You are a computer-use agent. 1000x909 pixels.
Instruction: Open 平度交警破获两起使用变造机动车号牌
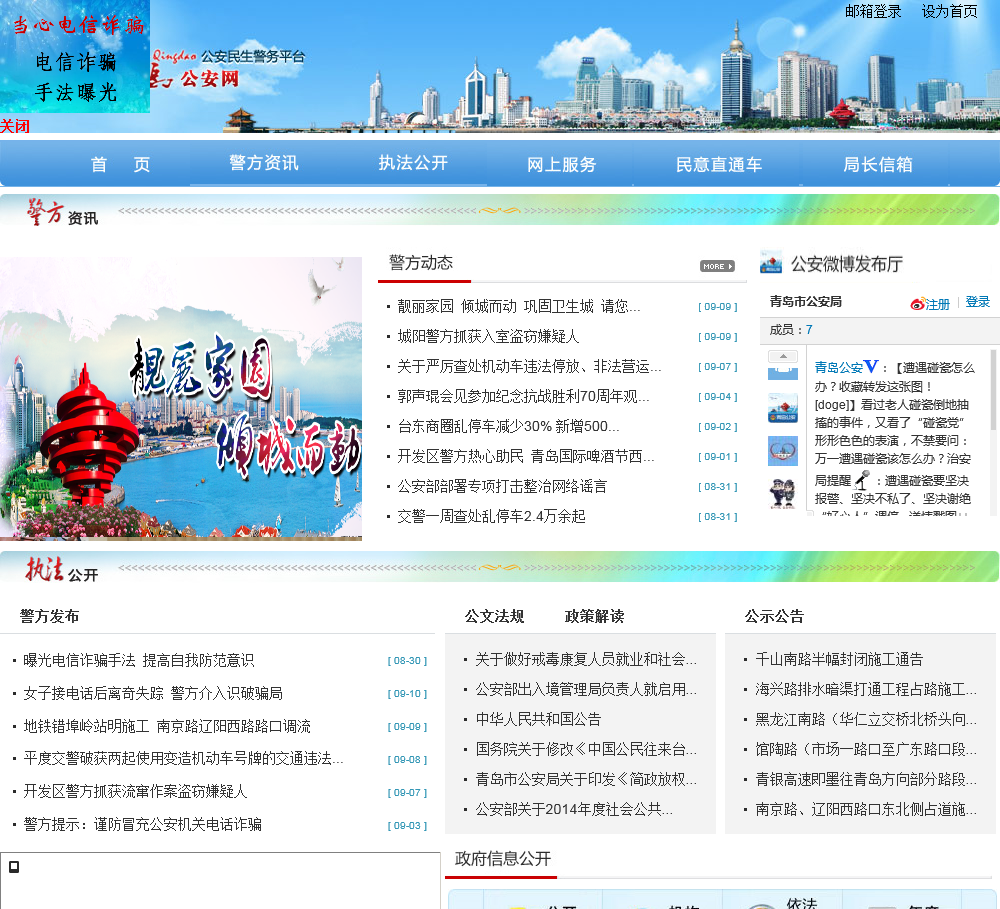pyautogui.click(x=184, y=758)
